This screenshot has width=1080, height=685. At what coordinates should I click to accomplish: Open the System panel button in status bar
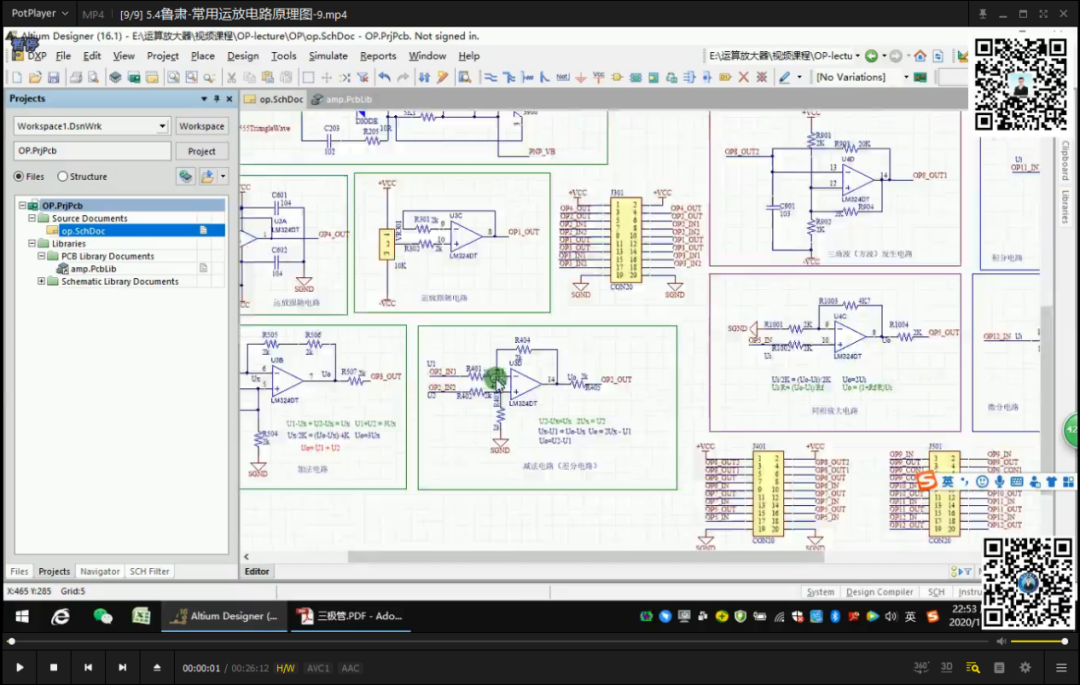[x=820, y=592]
